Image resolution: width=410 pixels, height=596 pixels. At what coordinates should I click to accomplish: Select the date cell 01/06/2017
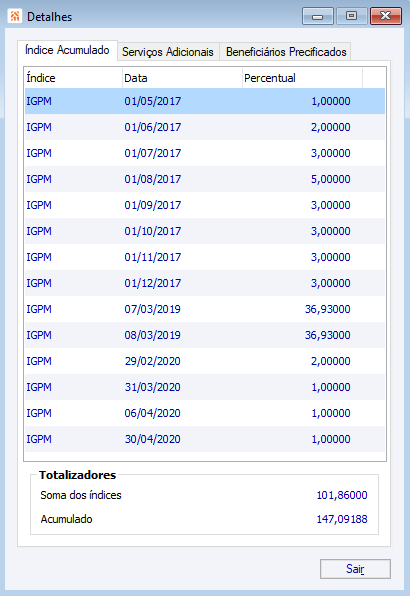(x=152, y=127)
